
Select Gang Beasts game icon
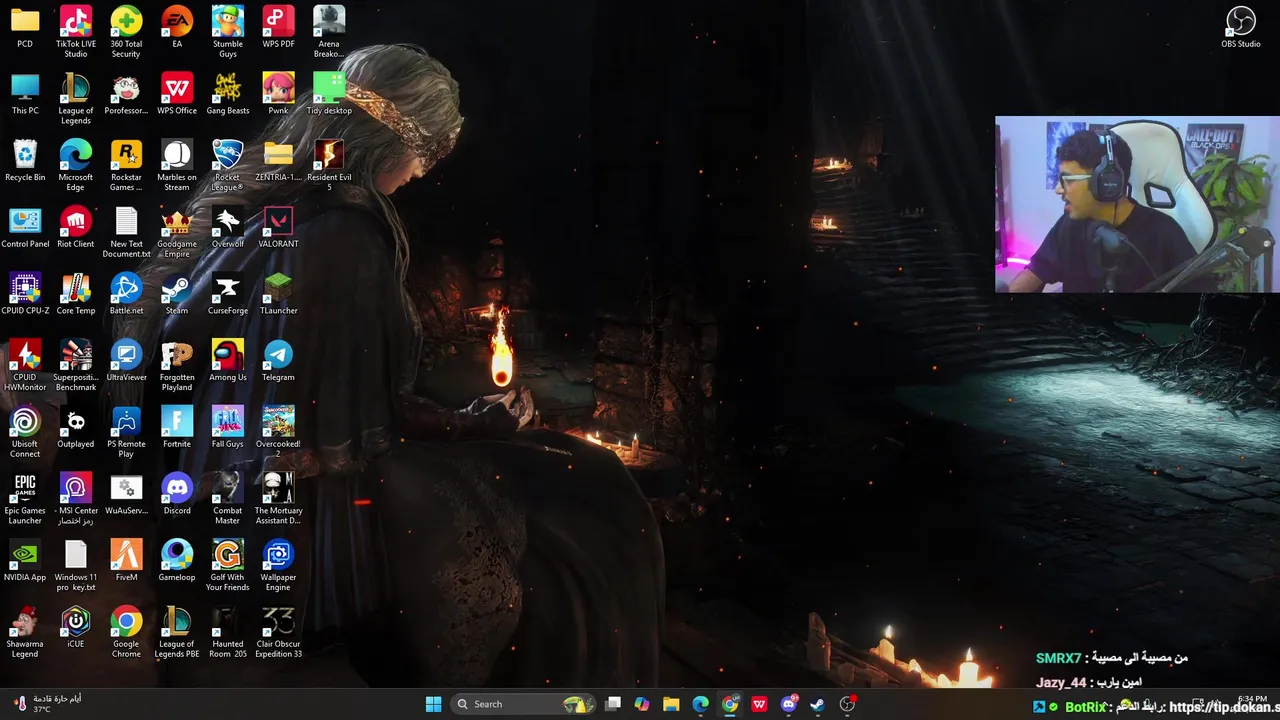coord(228,94)
